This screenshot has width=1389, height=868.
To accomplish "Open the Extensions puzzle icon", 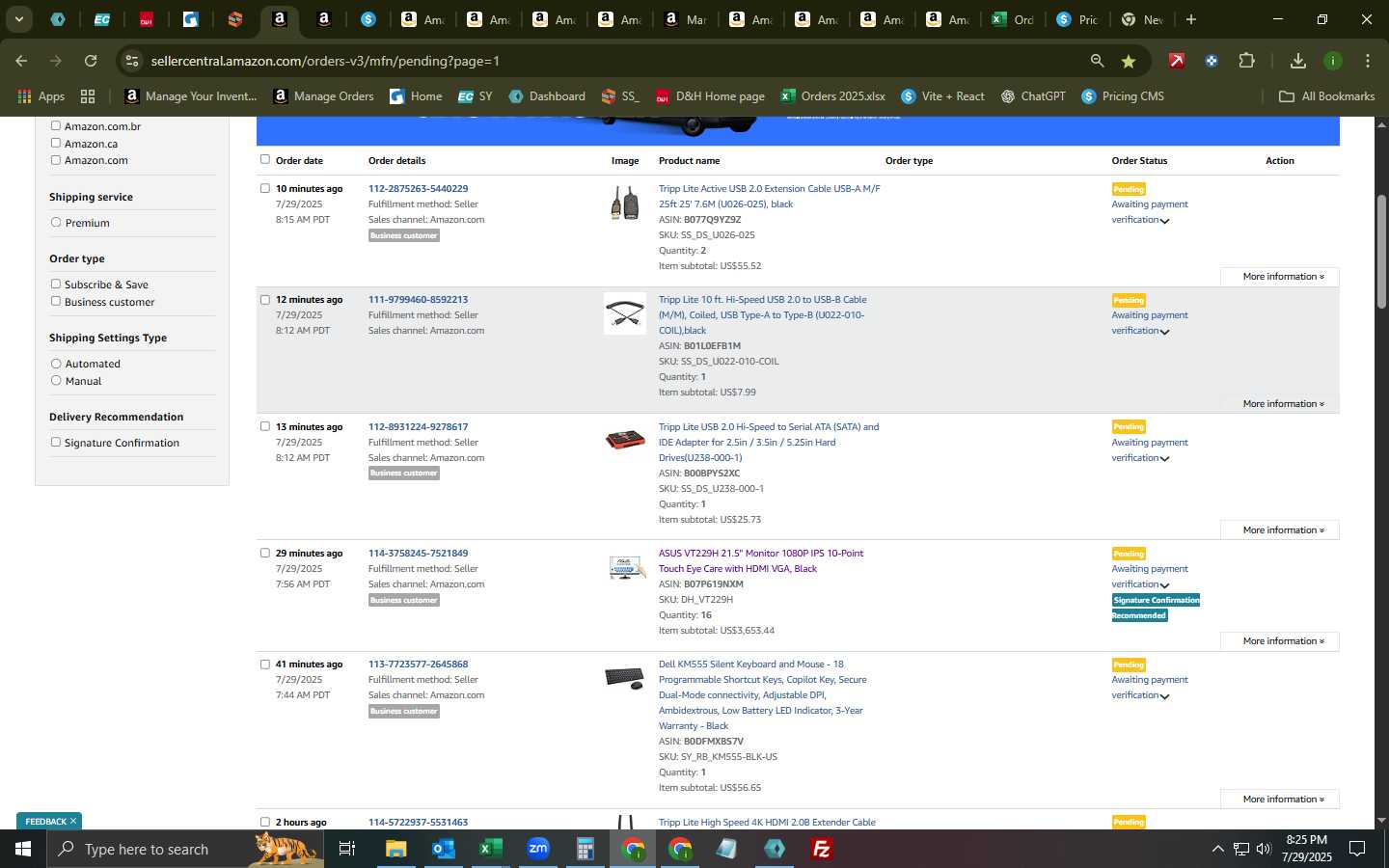I will 1246,61.
